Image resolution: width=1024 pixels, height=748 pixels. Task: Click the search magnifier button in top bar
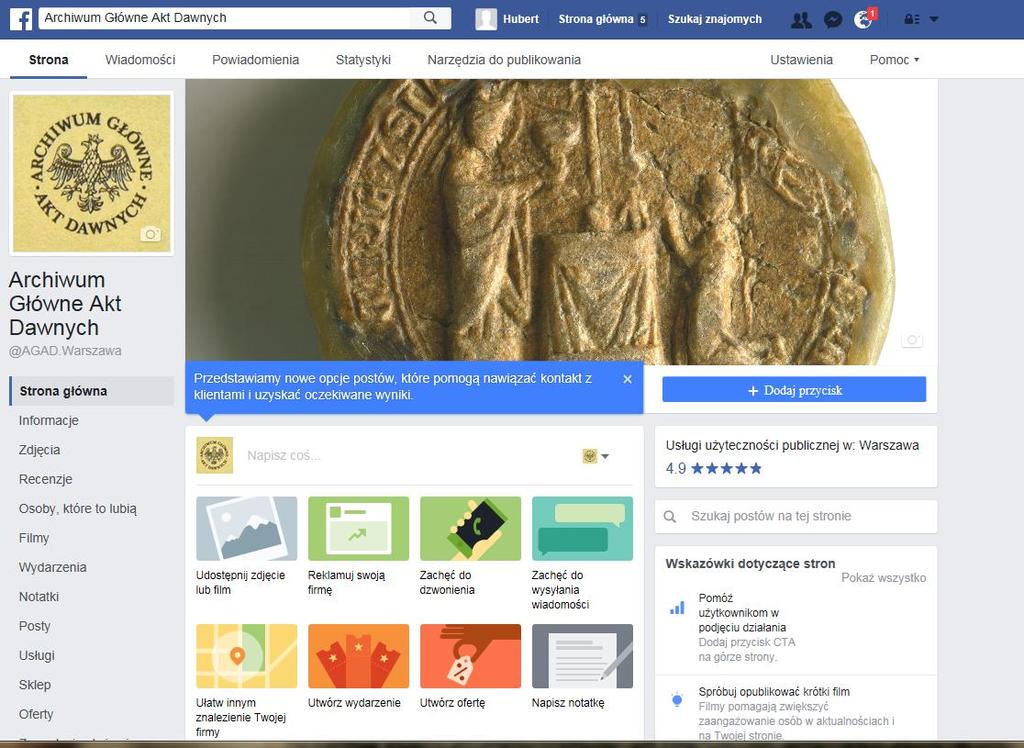[x=430, y=18]
